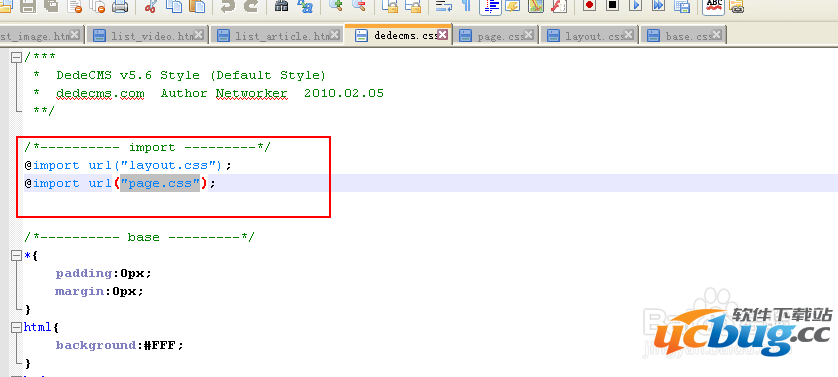
Task: Toggle the spell check ABC icon
Action: point(714,6)
